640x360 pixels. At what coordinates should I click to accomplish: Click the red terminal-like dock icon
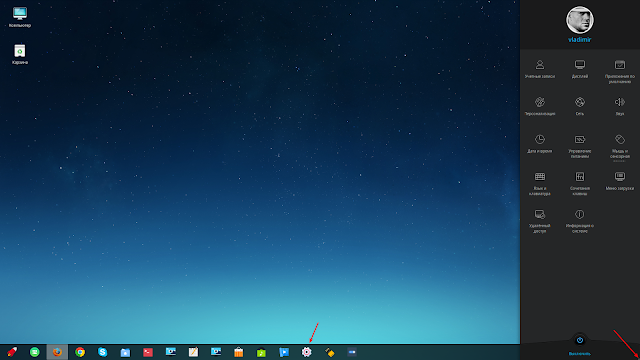point(148,352)
